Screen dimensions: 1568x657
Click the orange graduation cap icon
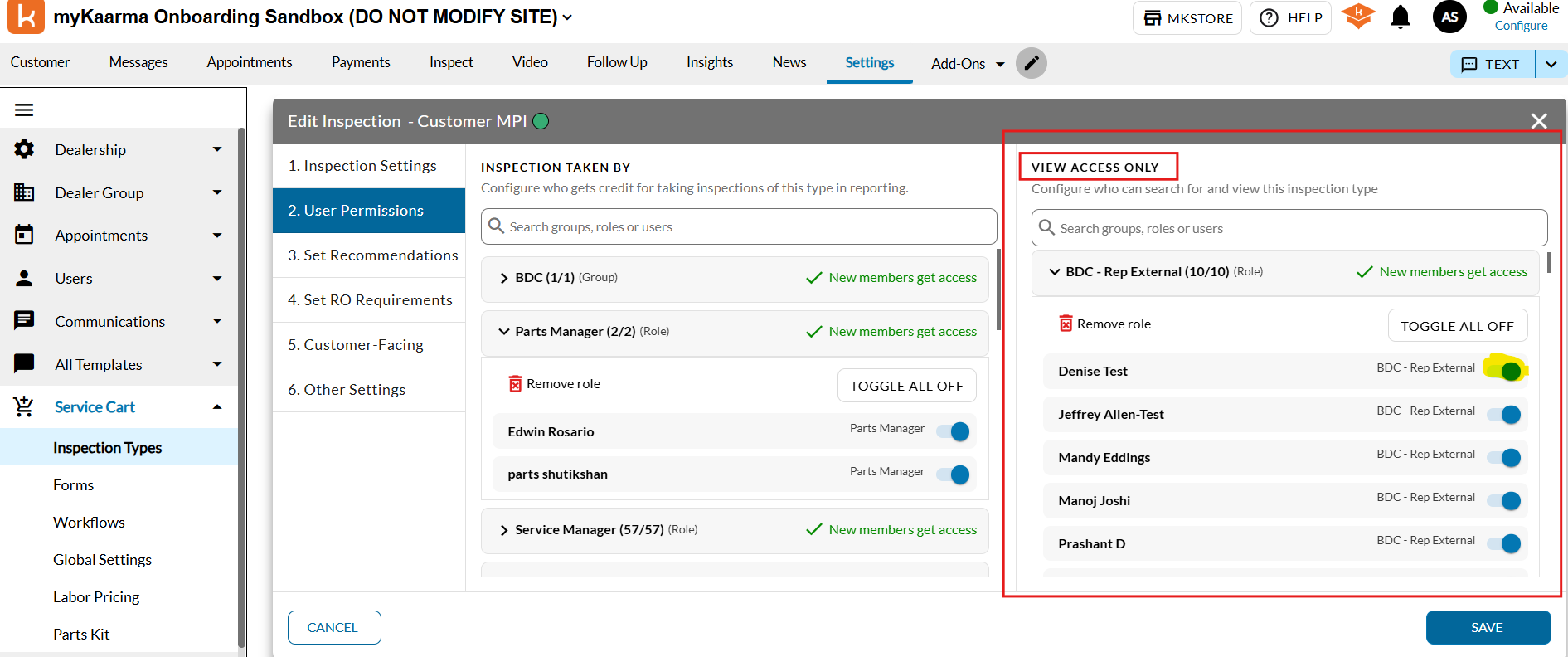(1358, 16)
